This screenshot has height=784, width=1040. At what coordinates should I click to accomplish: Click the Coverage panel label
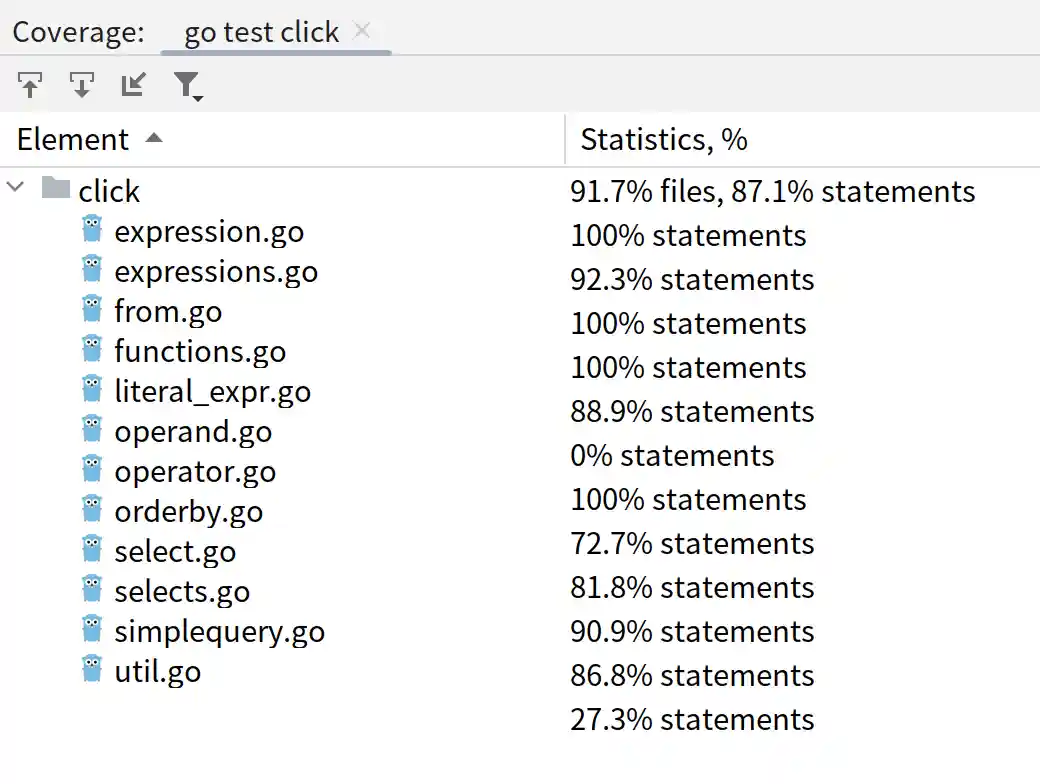[x=78, y=32]
